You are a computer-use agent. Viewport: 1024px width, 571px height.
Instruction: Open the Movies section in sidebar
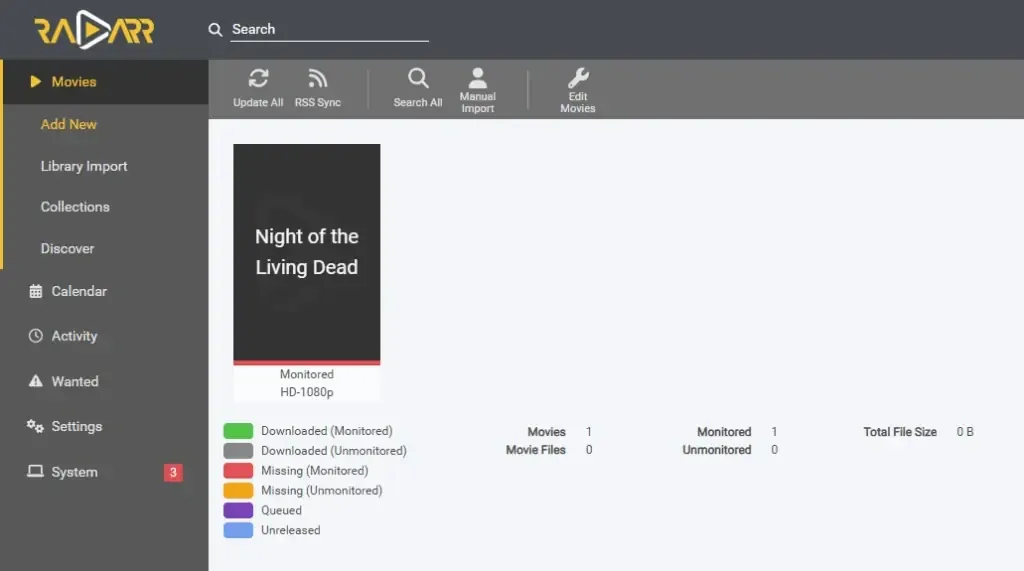pyautogui.click(x=74, y=82)
